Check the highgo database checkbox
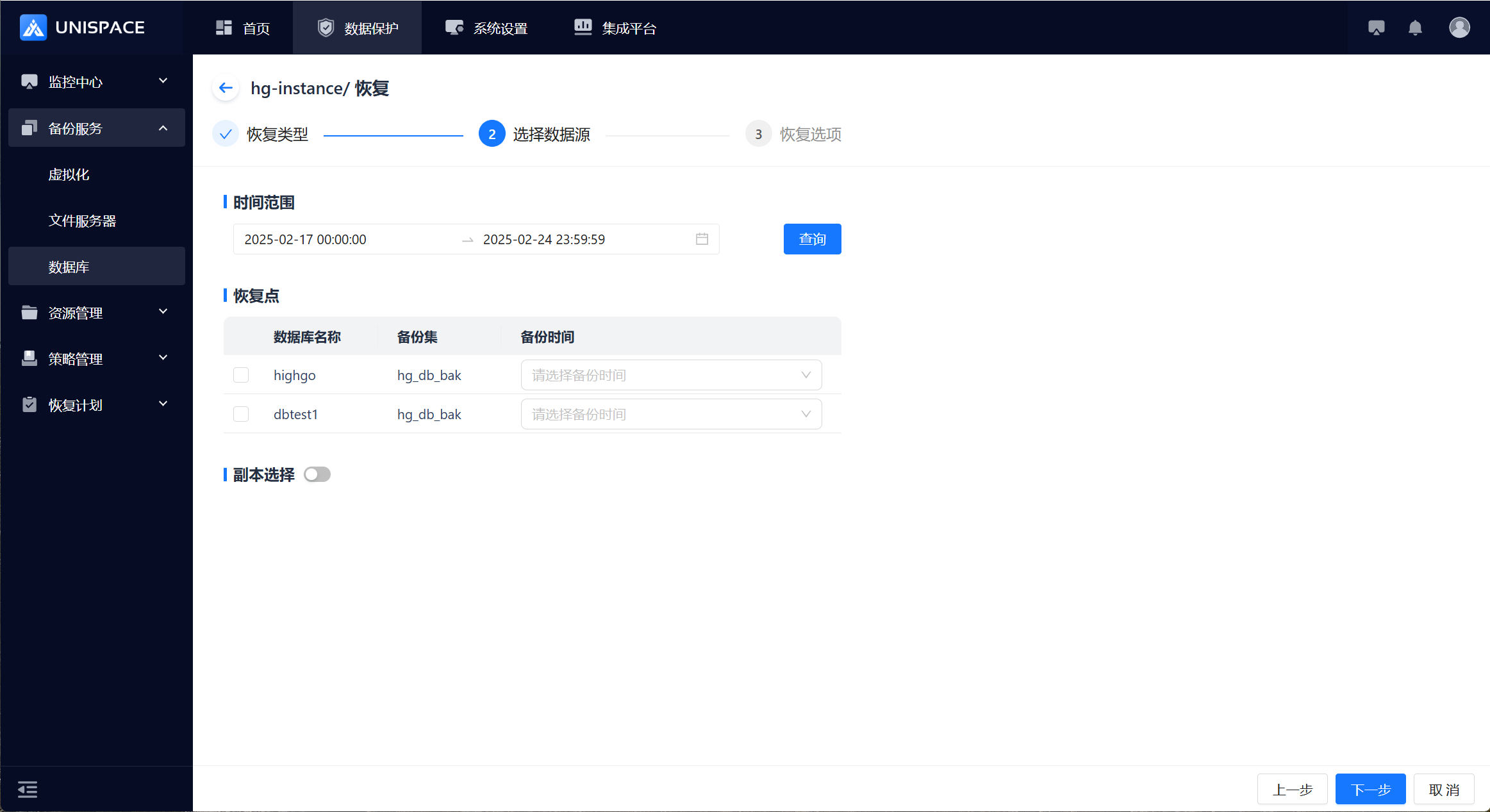 pyautogui.click(x=241, y=375)
